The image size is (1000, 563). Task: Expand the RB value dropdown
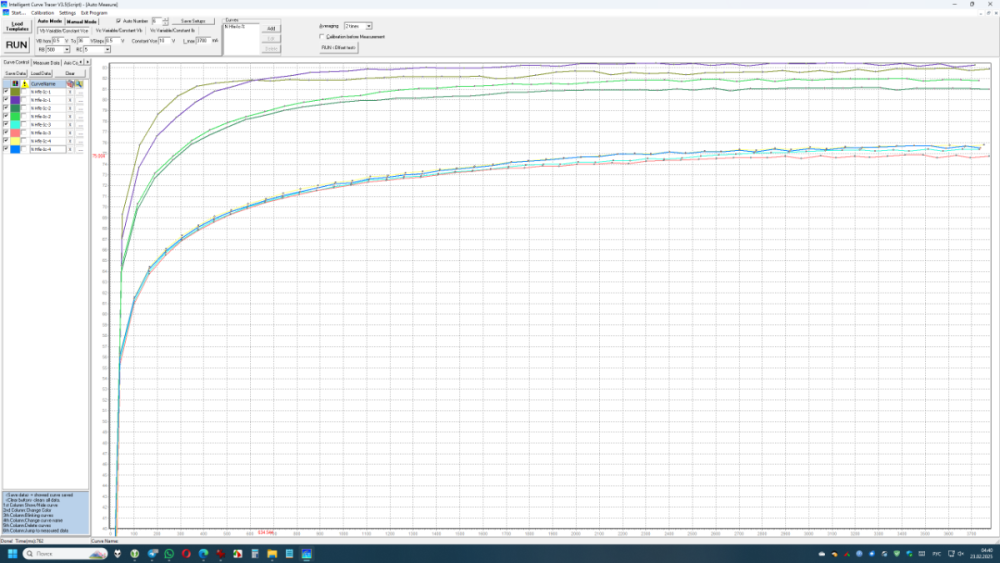click(66, 49)
